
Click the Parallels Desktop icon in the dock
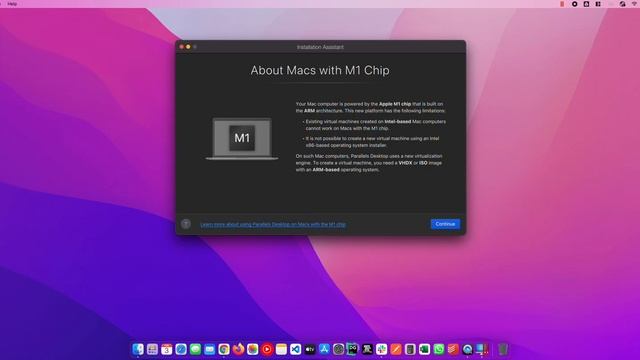tap(482, 349)
